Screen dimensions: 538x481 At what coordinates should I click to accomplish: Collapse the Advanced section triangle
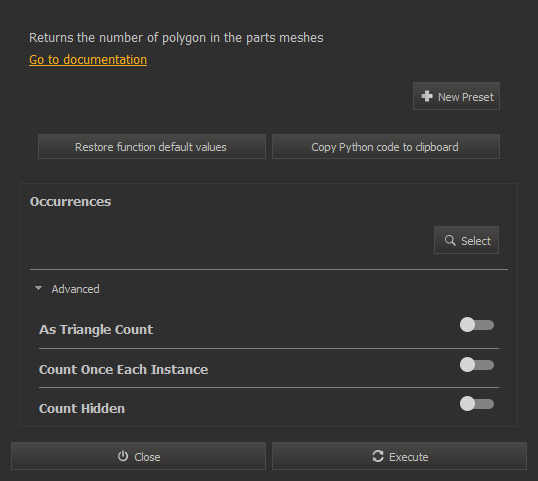pos(38,289)
